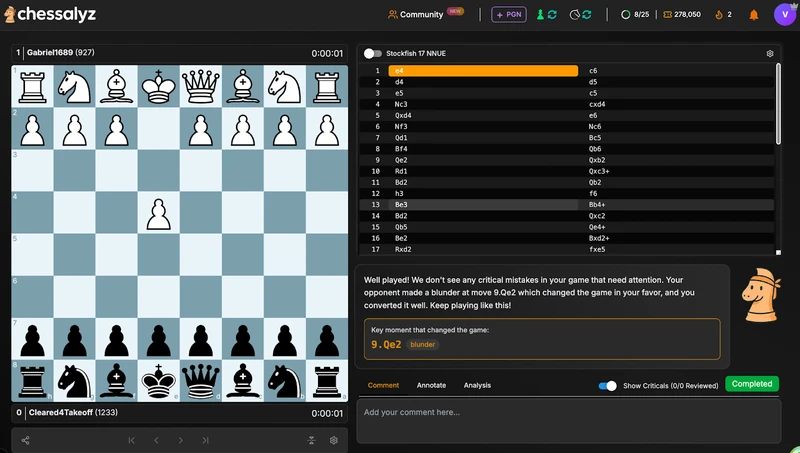This screenshot has height=453, width=800.
Task: Sync games with green pawn icon
Action: (540, 14)
